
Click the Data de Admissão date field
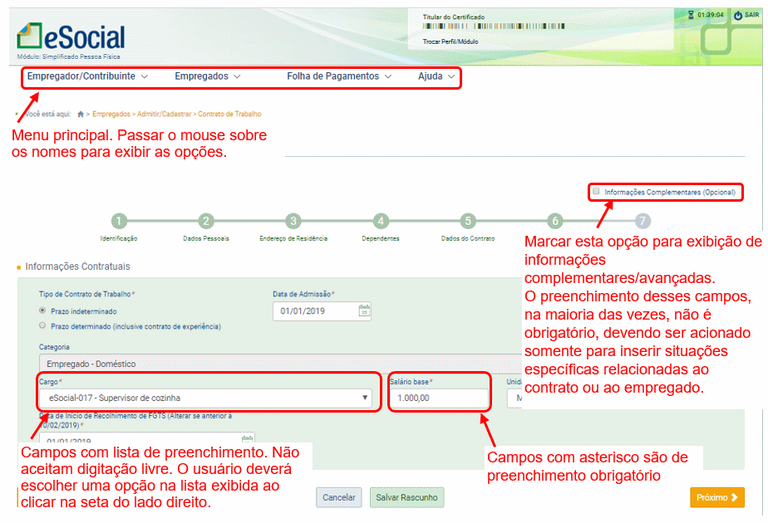pos(322,311)
